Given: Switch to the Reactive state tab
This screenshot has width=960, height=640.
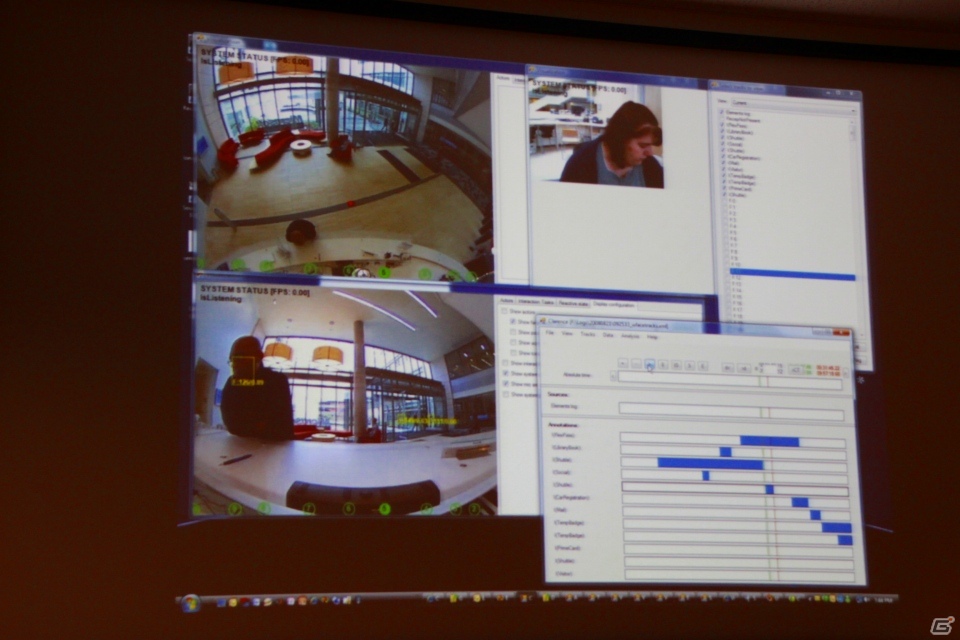Looking at the screenshot, I should pos(573,303).
